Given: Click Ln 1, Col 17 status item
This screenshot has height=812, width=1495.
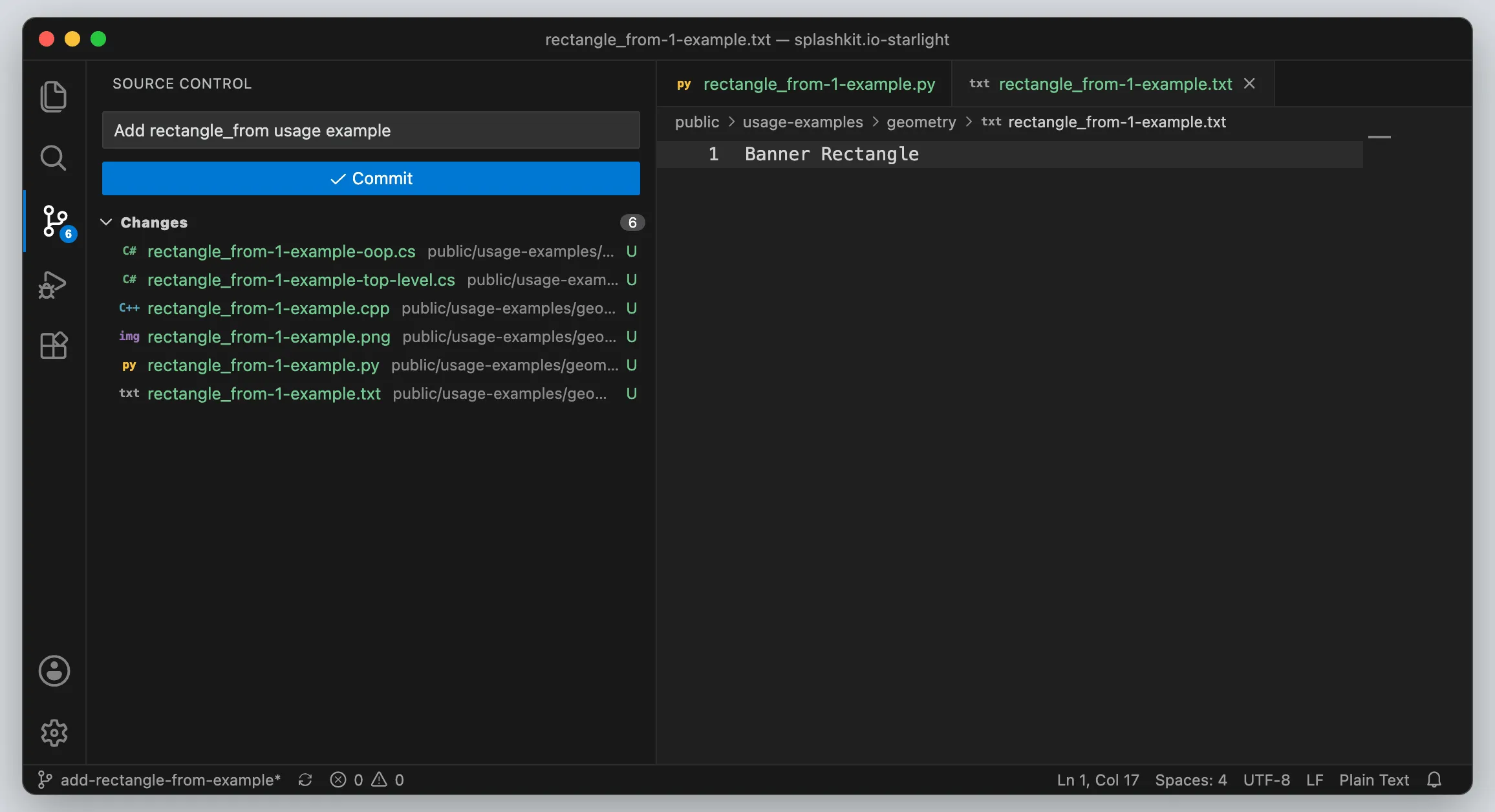Looking at the screenshot, I should (x=1098, y=780).
